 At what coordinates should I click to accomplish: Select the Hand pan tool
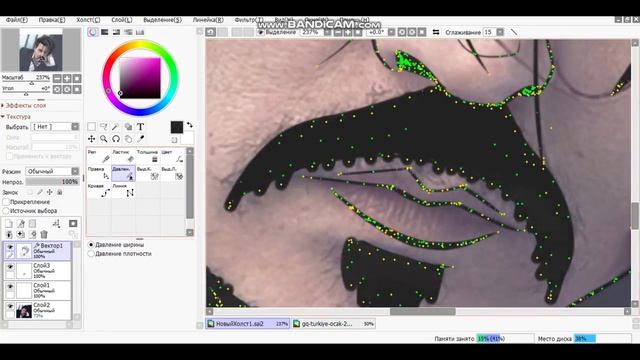(128, 139)
